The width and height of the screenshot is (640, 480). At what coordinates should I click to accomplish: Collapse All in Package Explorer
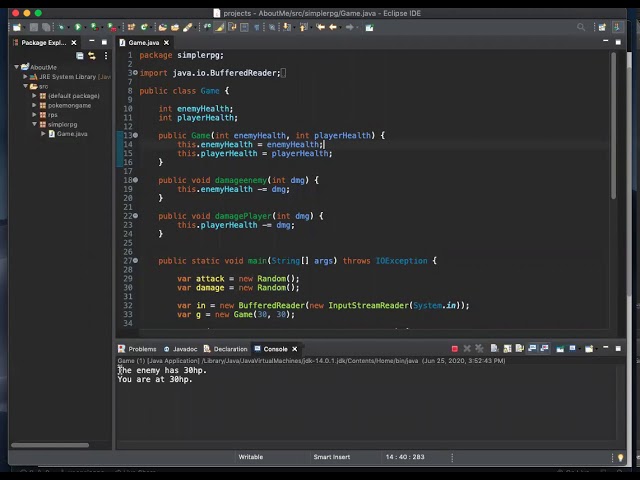[x=80, y=56]
